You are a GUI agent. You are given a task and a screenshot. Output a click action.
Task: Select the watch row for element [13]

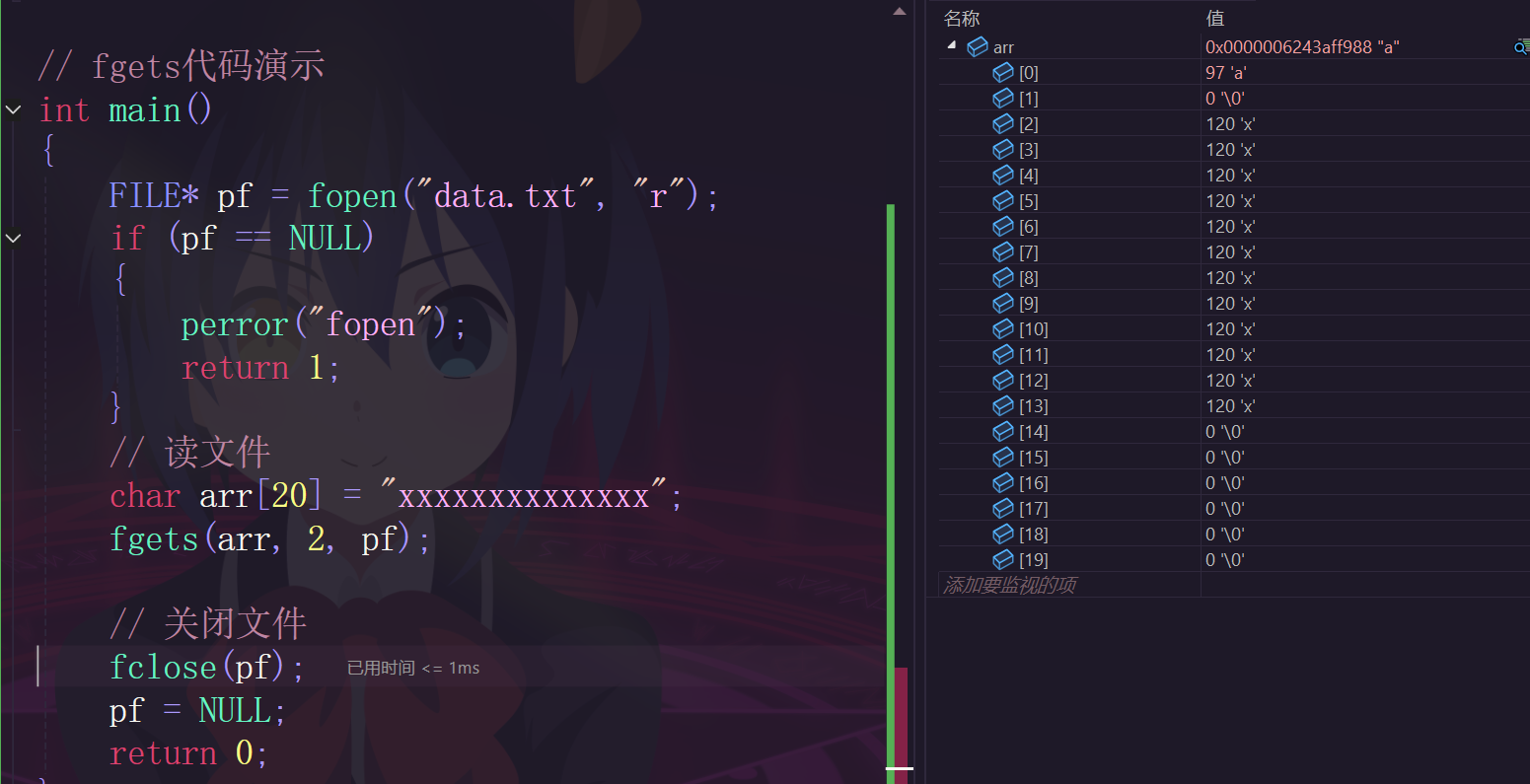pos(1234,405)
